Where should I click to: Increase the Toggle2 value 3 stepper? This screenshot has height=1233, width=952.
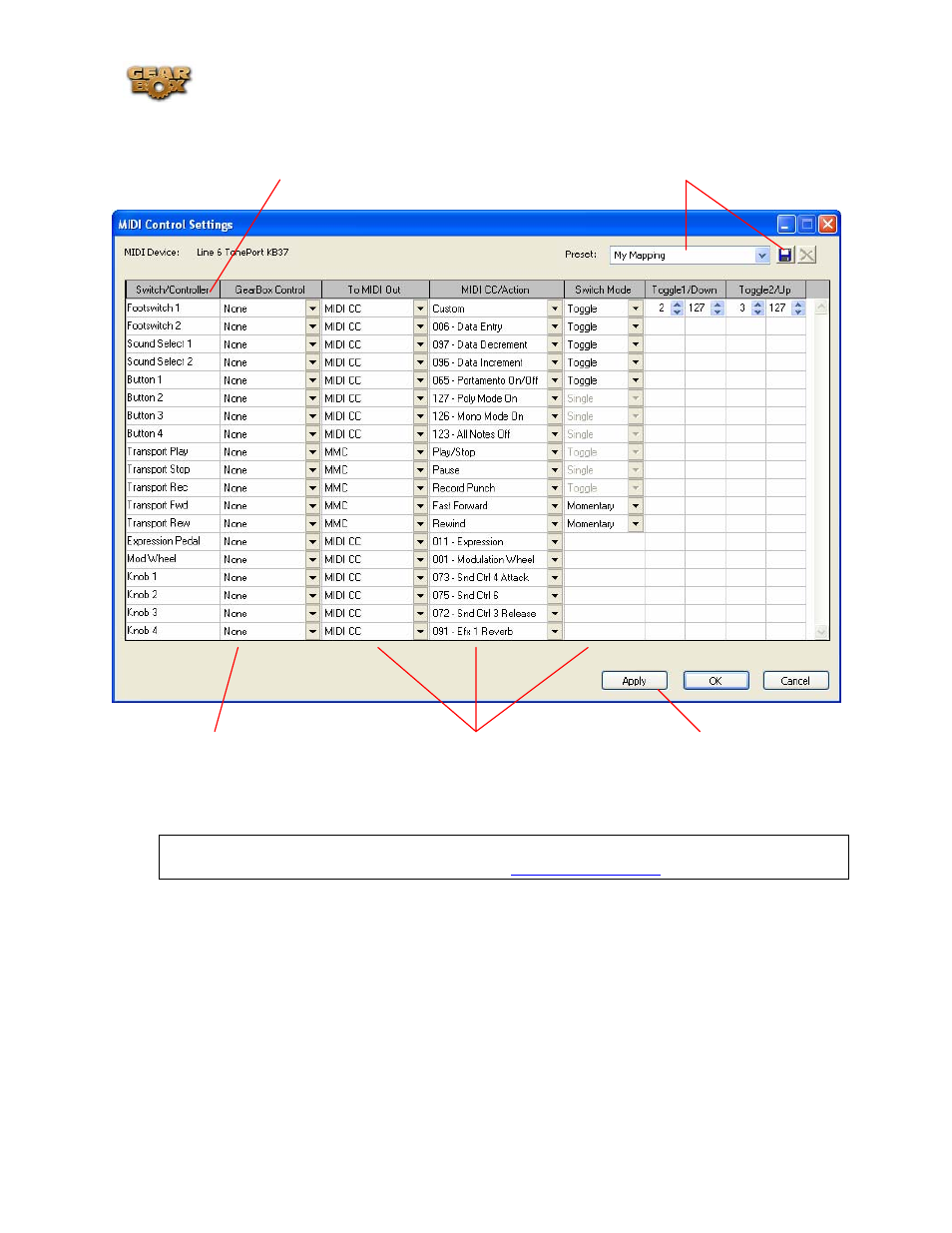[x=757, y=305]
